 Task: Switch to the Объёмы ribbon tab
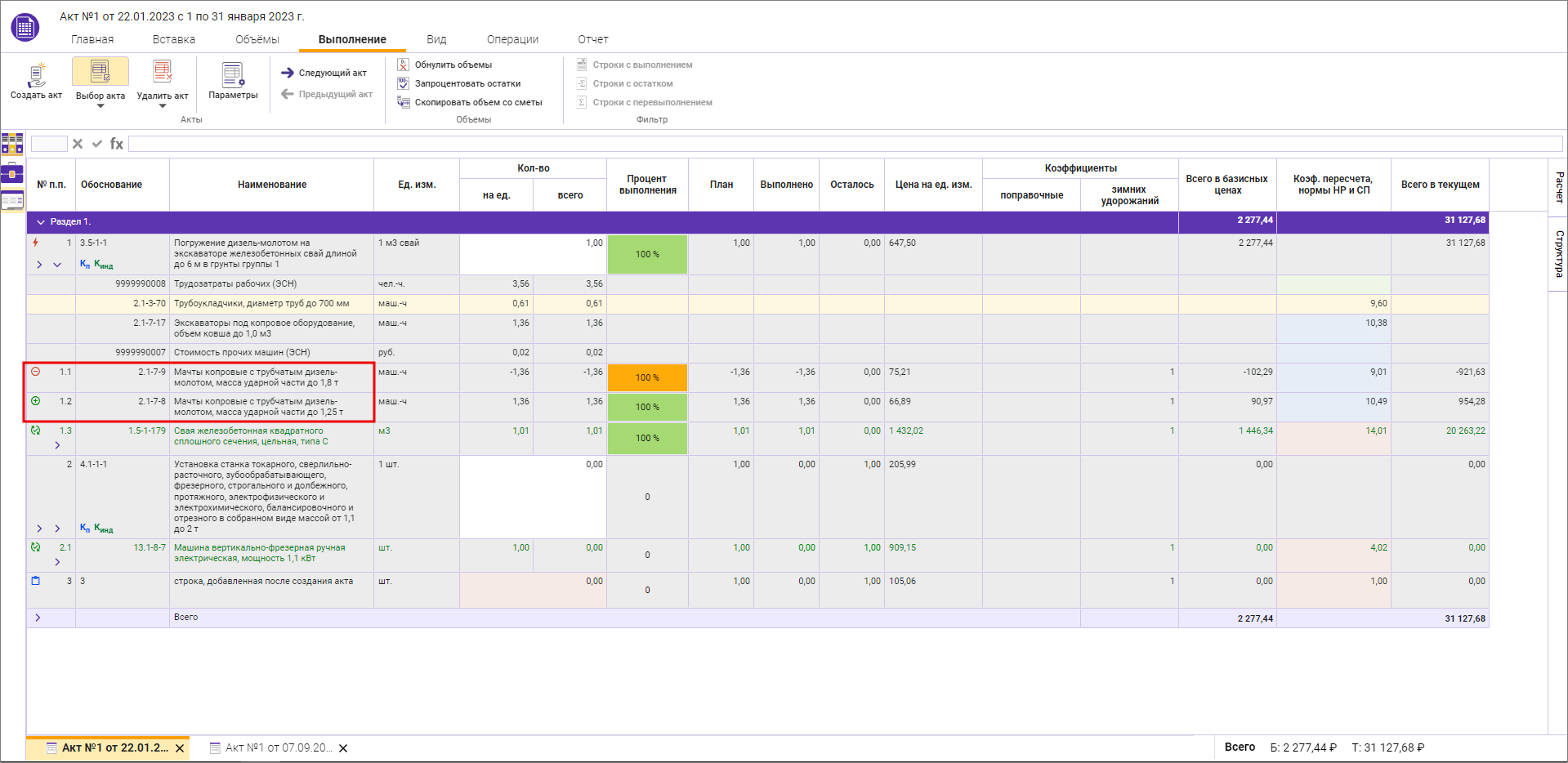257,39
